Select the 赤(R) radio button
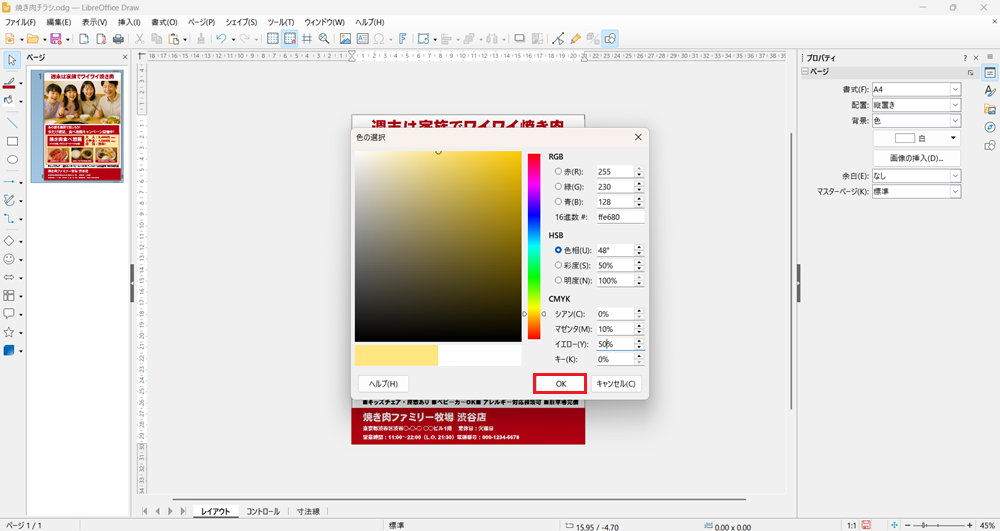 (x=558, y=171)
